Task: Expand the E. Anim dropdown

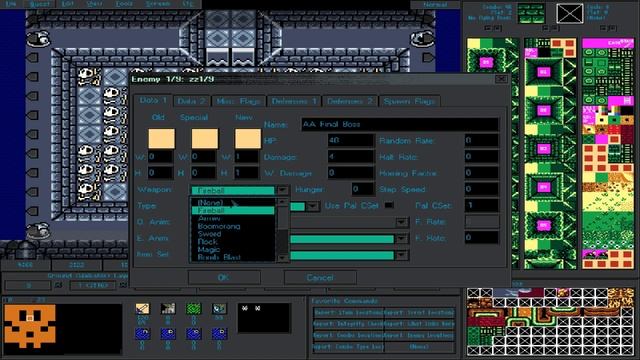Action: click(x=402, y=238)
